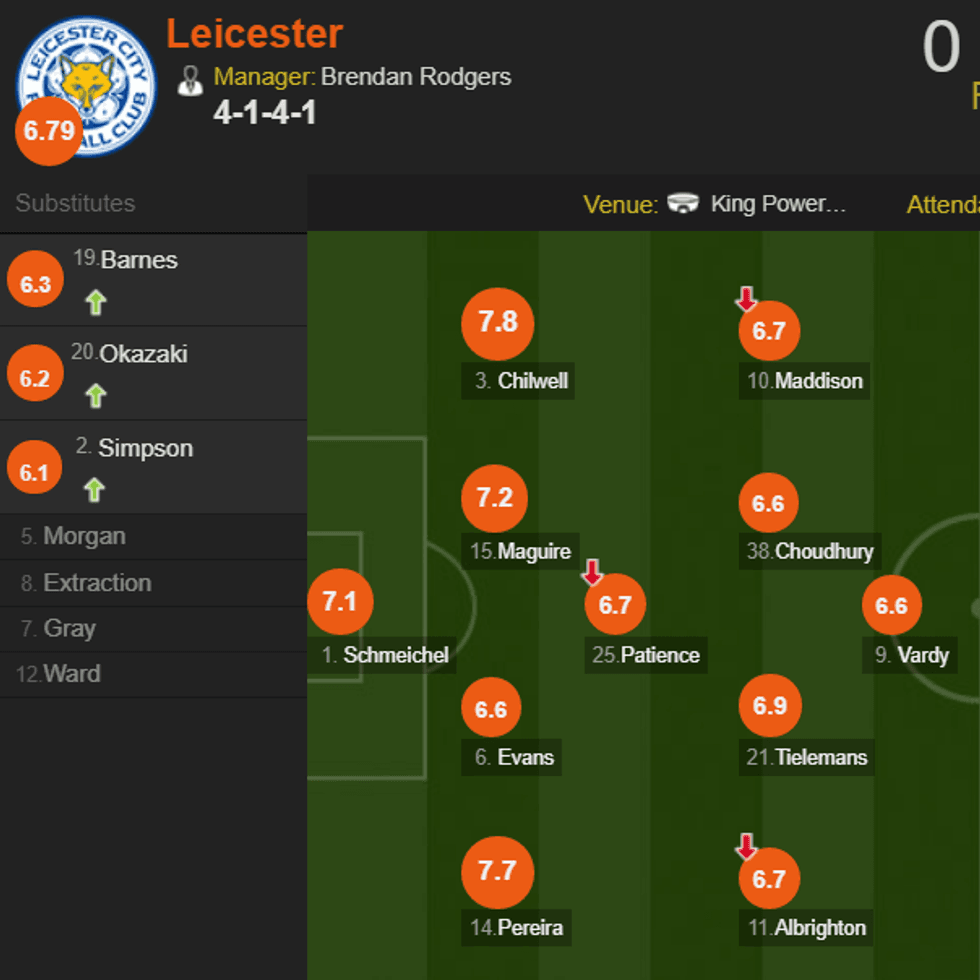This screenshot has height=980, width=980.
Task: Click substitute Ward in the list
Action: point(71,674)
